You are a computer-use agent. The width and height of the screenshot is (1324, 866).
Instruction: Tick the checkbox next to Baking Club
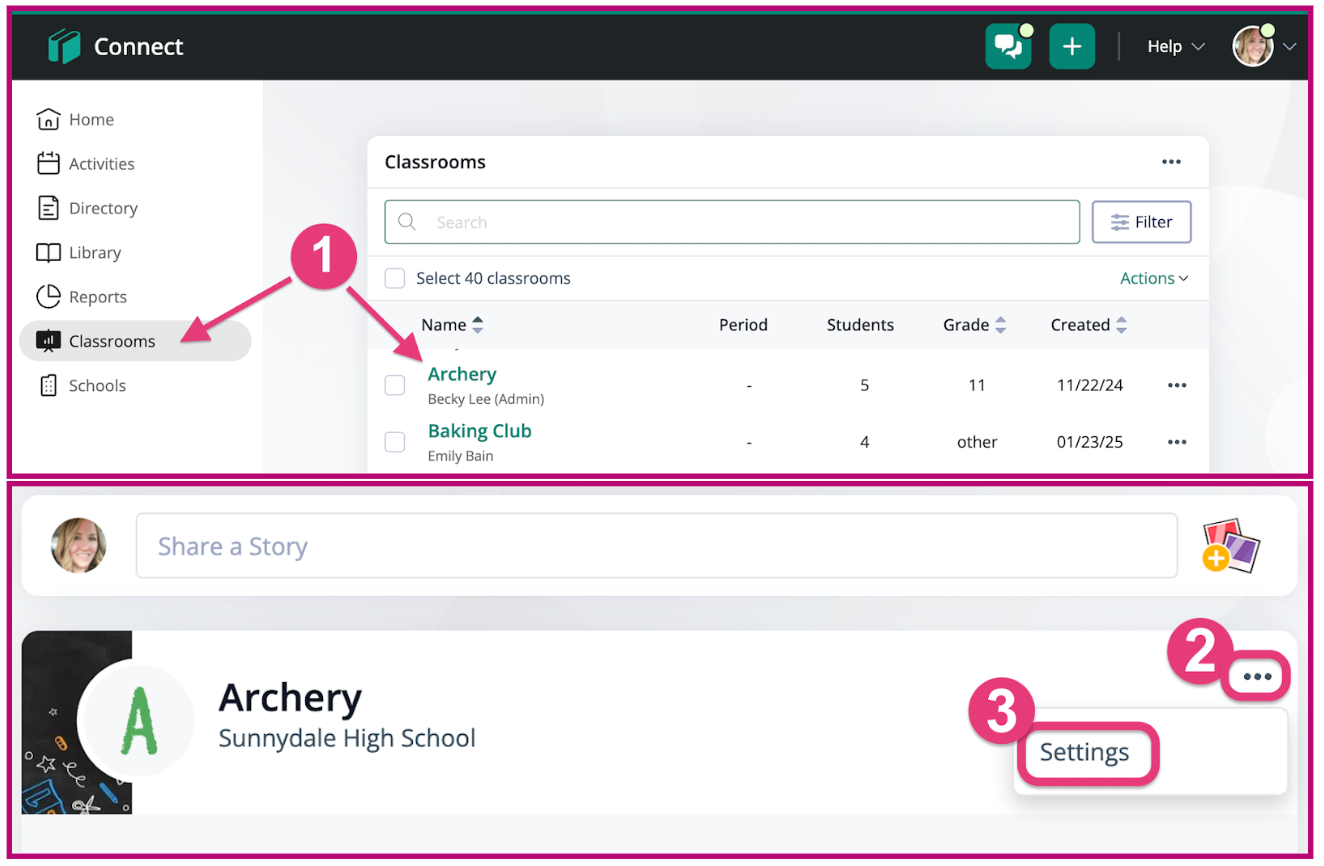click(395, 442)
